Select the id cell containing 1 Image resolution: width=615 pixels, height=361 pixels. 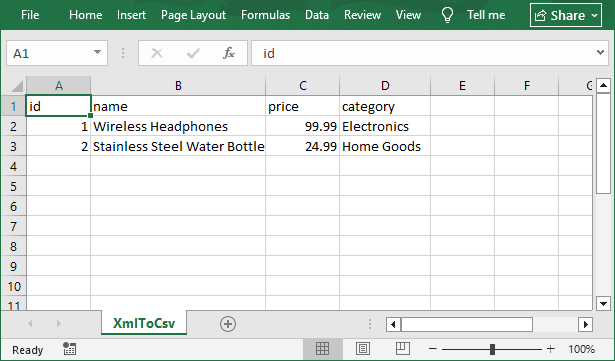pyautogui.click(x=58, y=126)
